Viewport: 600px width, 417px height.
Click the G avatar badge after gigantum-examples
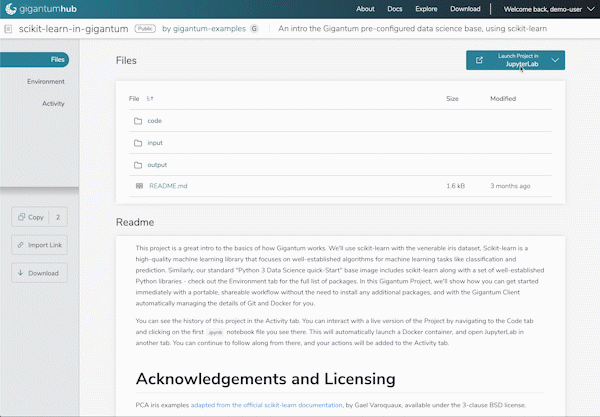(x=254, y=29)
